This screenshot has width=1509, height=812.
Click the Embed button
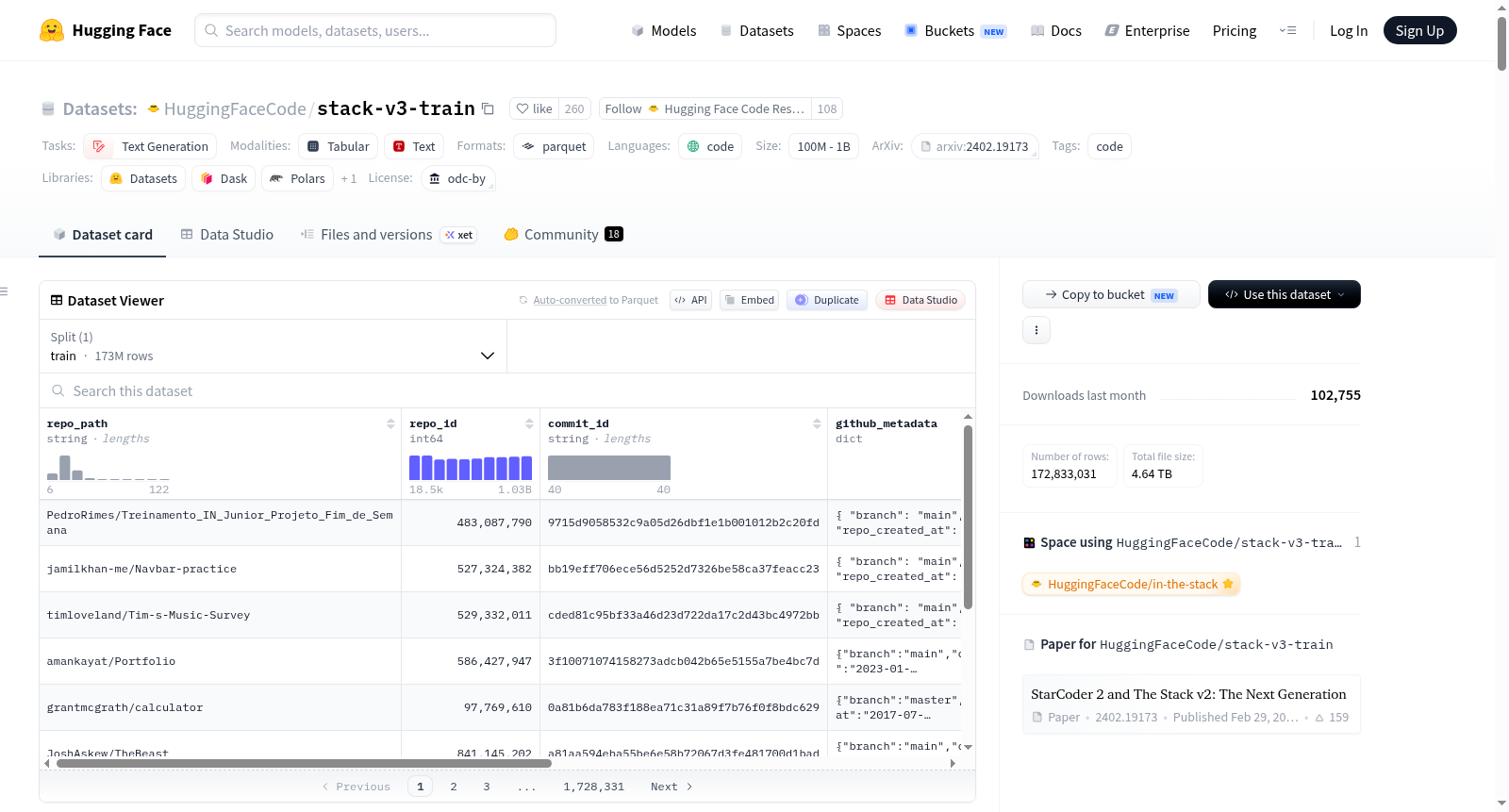750,300
